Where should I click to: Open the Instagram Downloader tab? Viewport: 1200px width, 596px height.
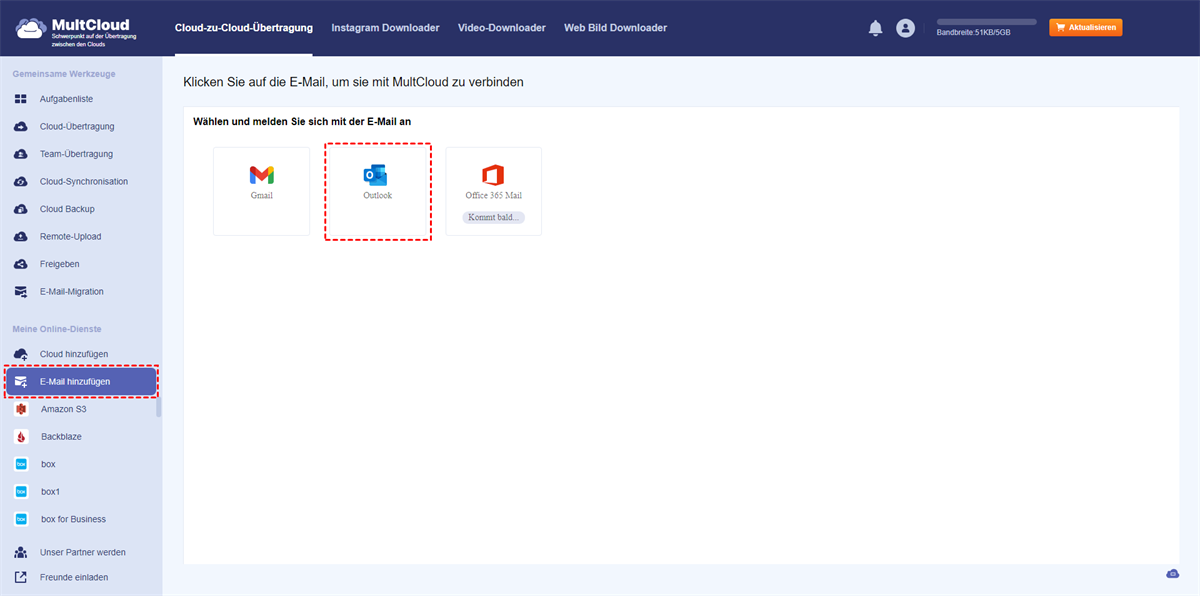[x=385, y=28]
